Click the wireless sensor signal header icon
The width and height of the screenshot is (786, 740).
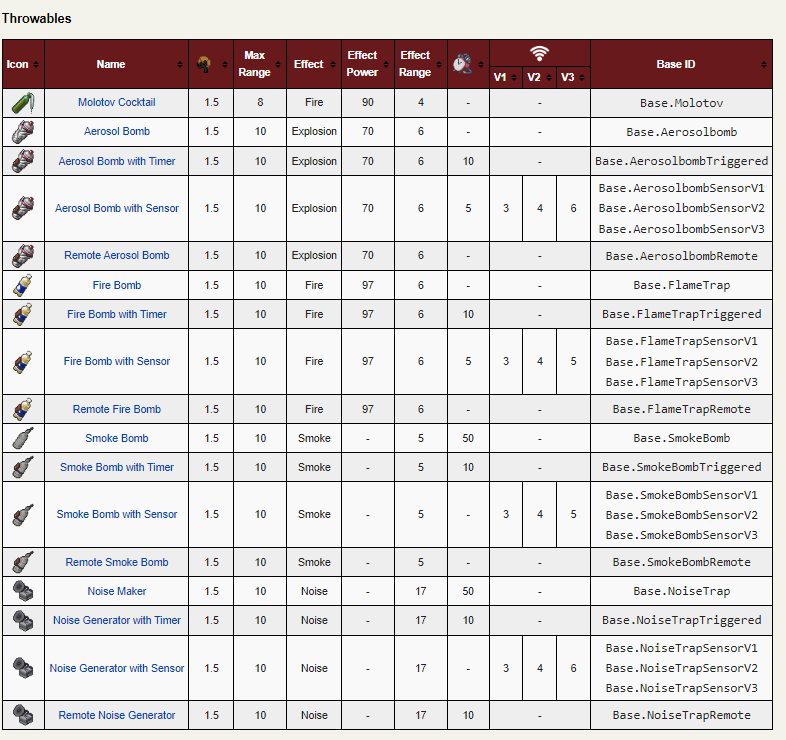click(539, 53)
